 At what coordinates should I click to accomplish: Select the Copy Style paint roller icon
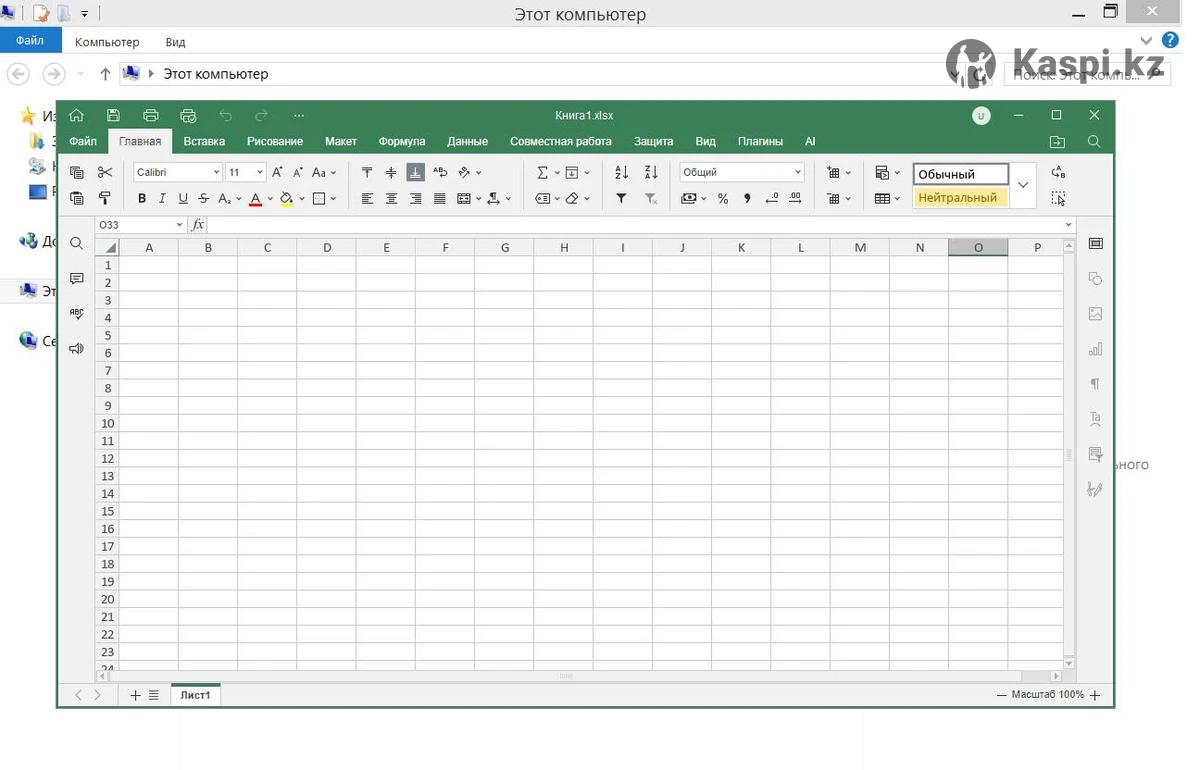[x=105, y=198]
